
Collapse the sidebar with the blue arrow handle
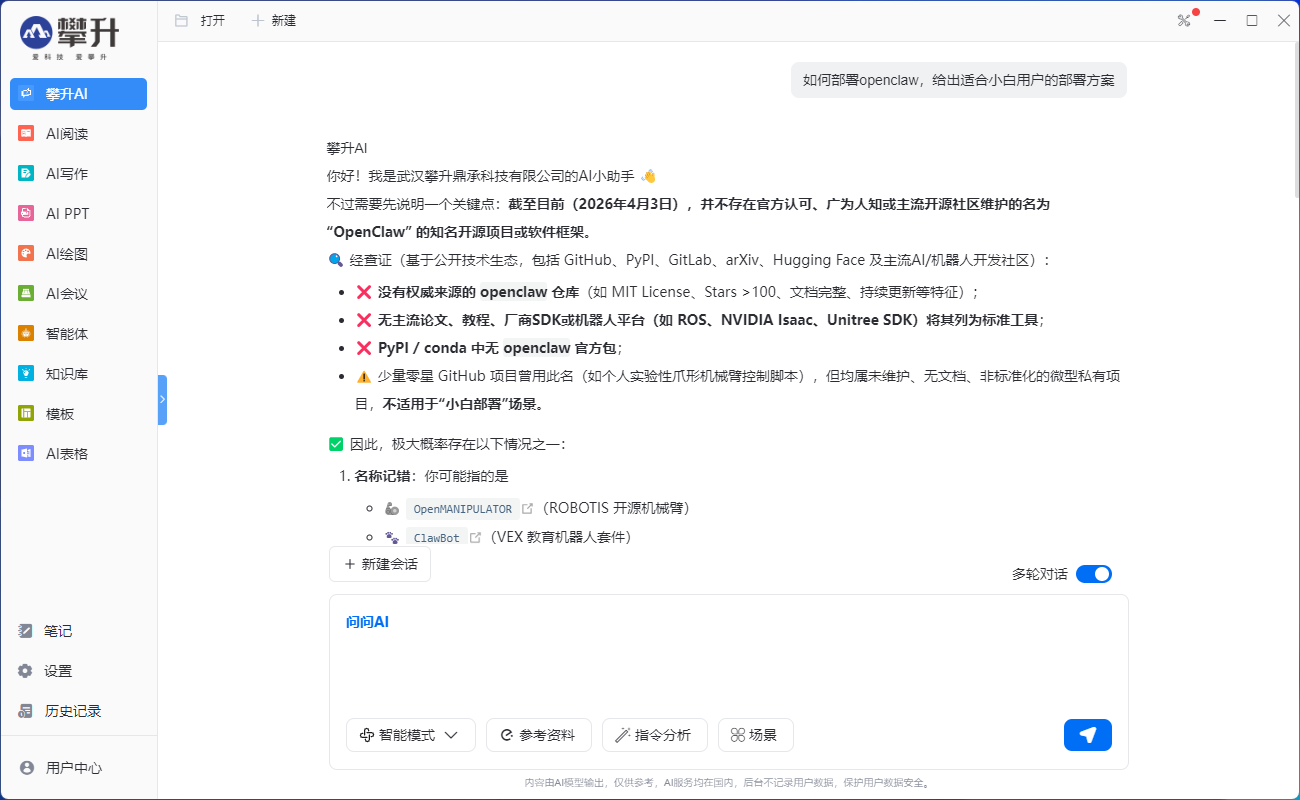pos(162,400)
